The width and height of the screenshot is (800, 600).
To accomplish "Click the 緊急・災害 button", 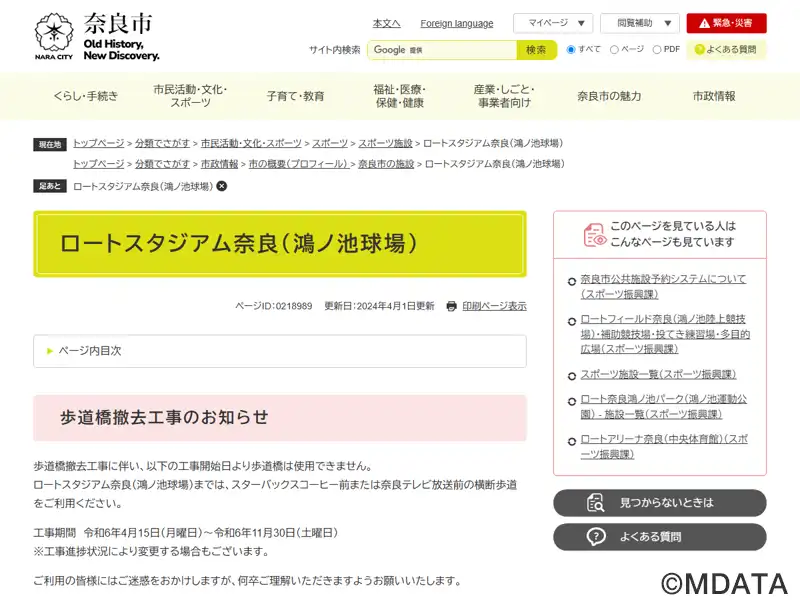I will pyautogui.click(x=727, y=23).
